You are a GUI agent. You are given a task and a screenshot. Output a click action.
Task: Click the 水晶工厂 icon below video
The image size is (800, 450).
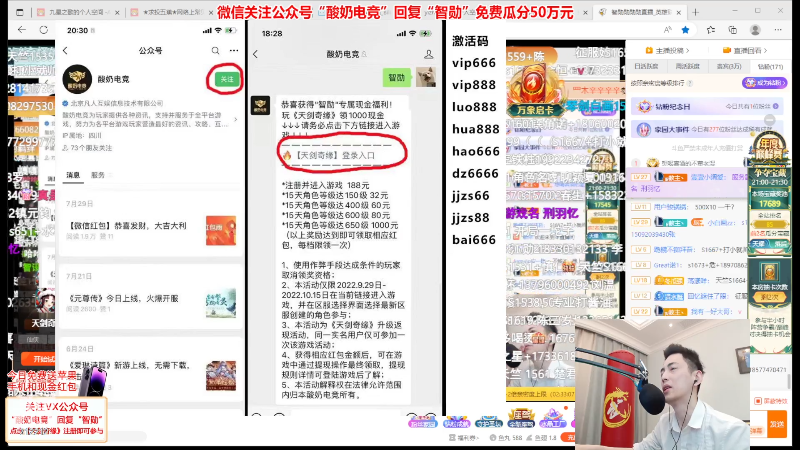pos(553,419)
